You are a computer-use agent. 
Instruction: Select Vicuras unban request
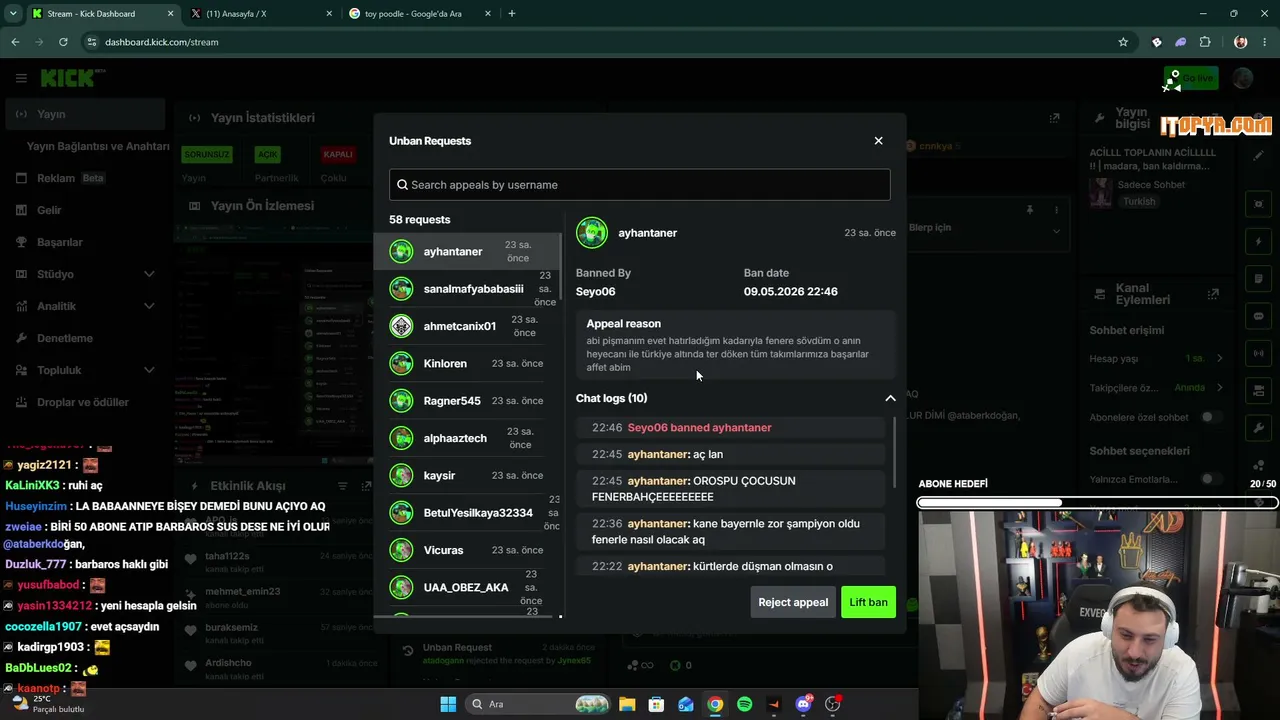tap(467, 550)
